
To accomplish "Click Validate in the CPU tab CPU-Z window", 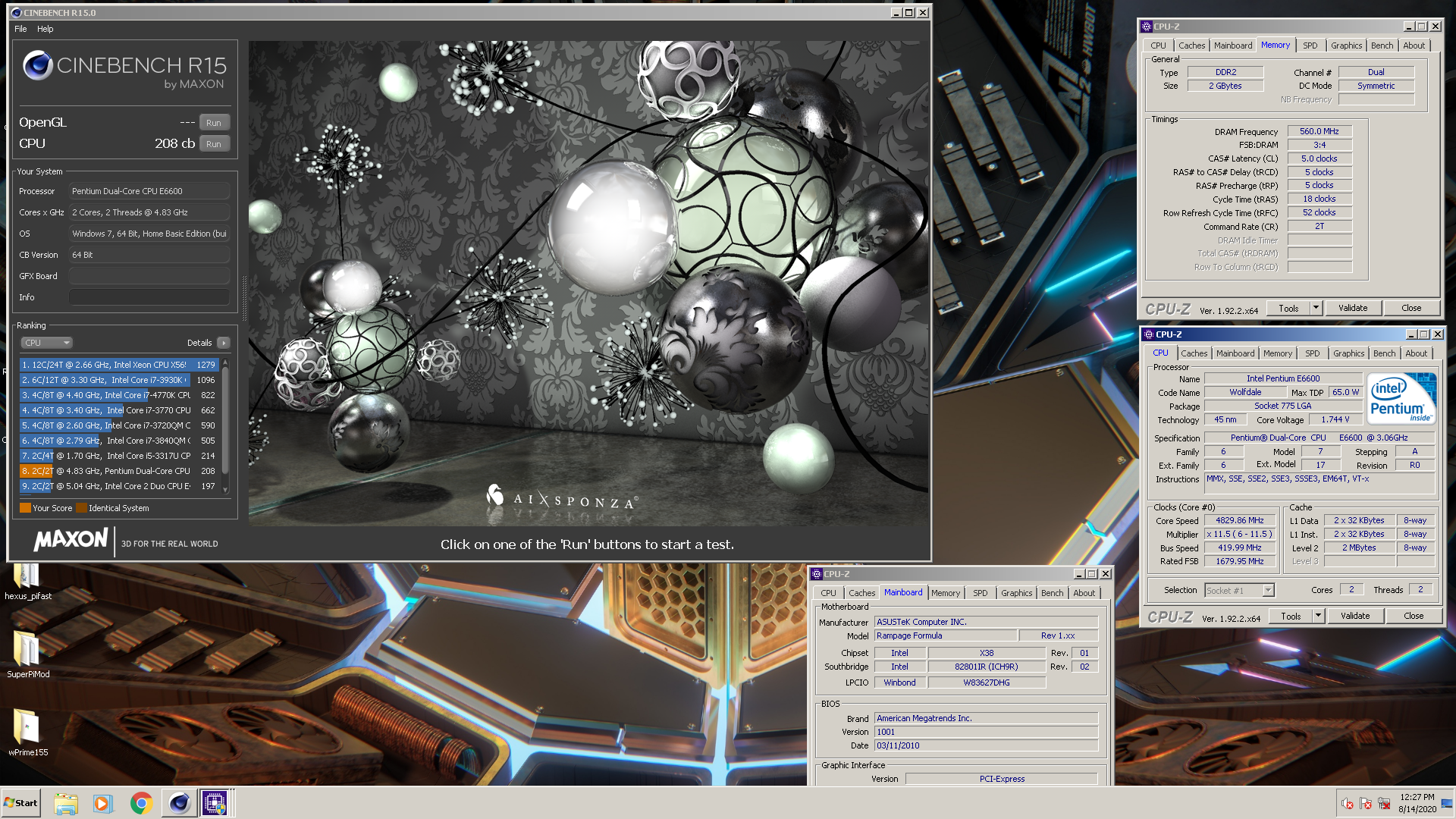I will (x=1355, y=616).
